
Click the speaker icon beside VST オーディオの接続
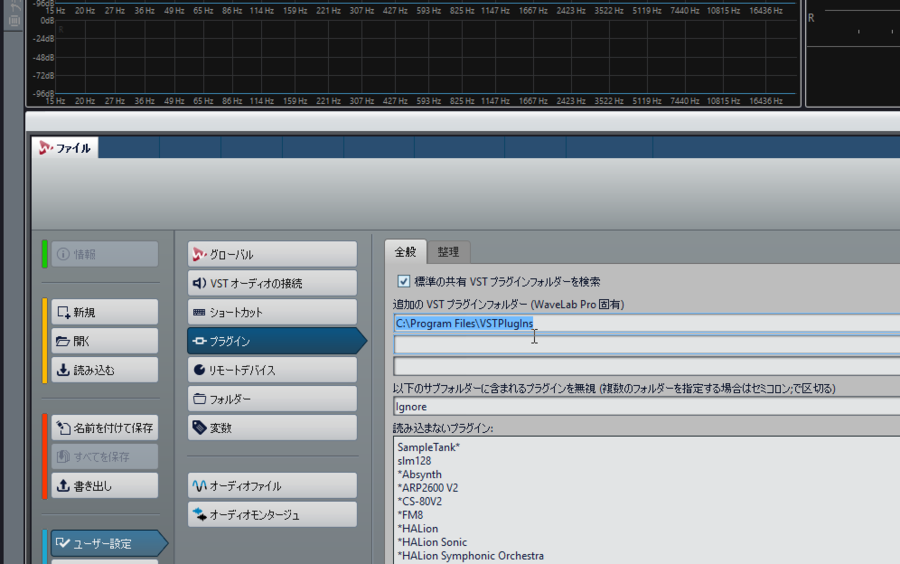tap(199, 283)
